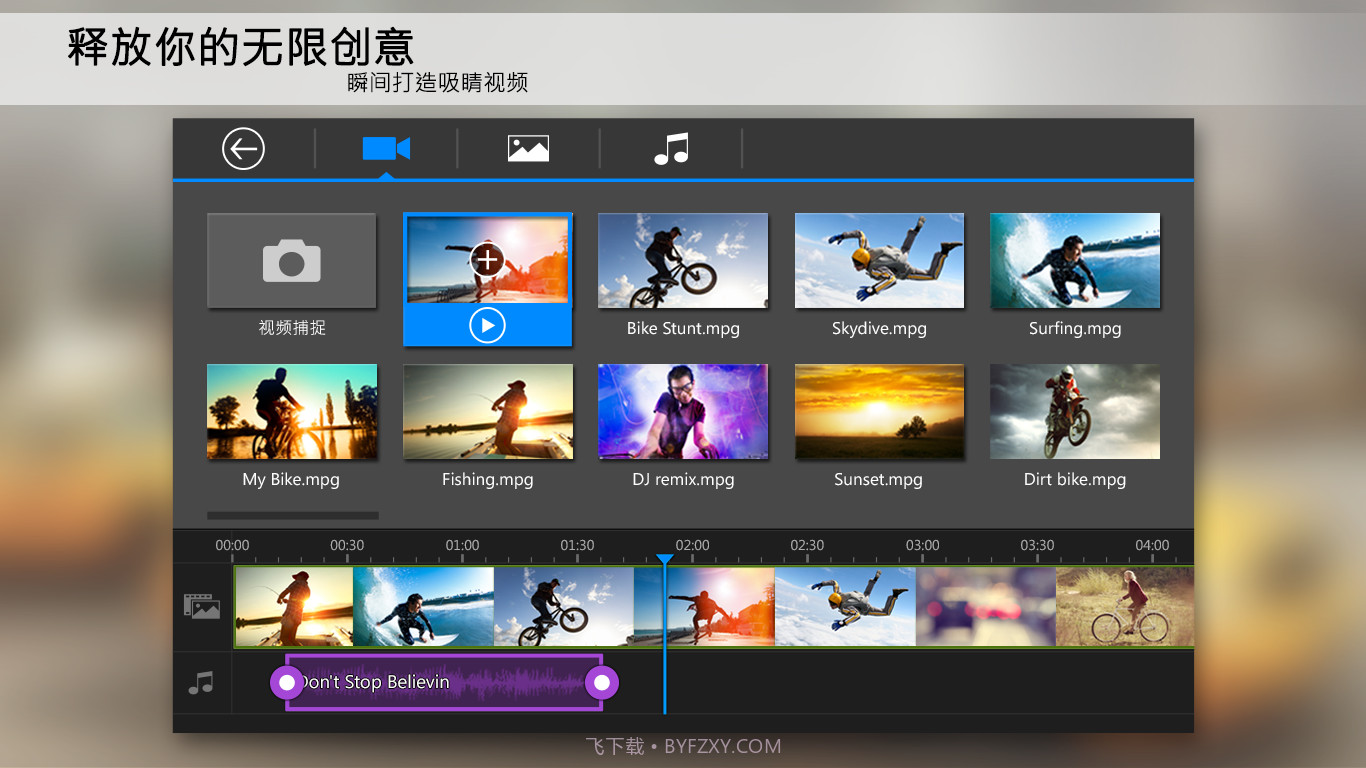The width and height of the screenshot is (1366, 768).
Task: Click the media library scrollbar below My Bike.mpg
Action: coord(292,515)
